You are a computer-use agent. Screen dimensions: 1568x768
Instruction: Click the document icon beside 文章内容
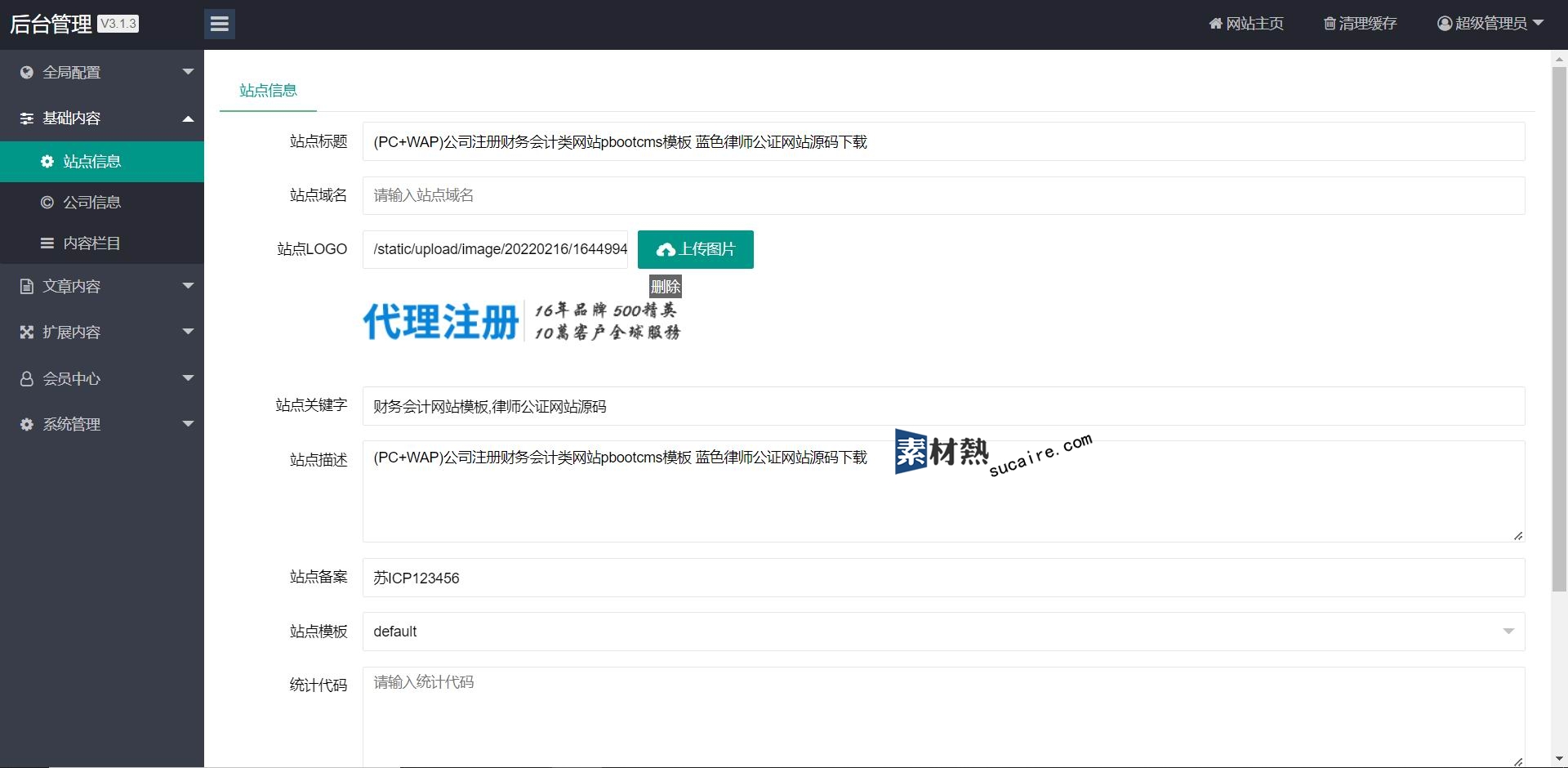[27, 287]
